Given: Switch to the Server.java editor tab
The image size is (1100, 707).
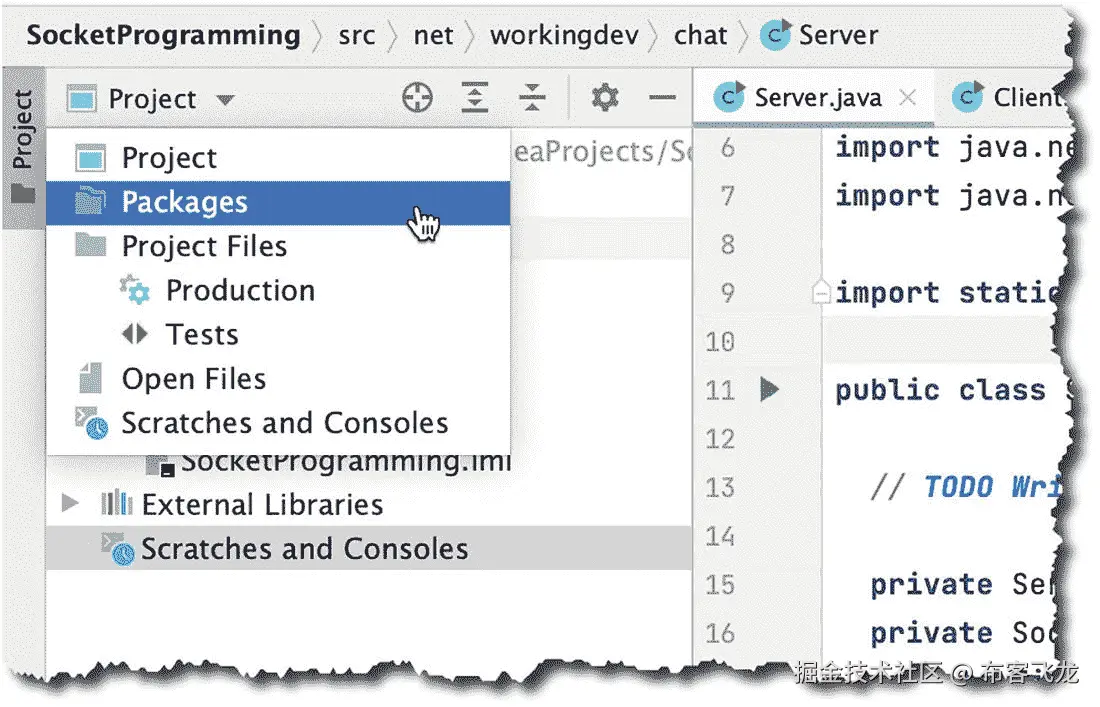Looking at the screenshot, I should (x=816, y=98).
